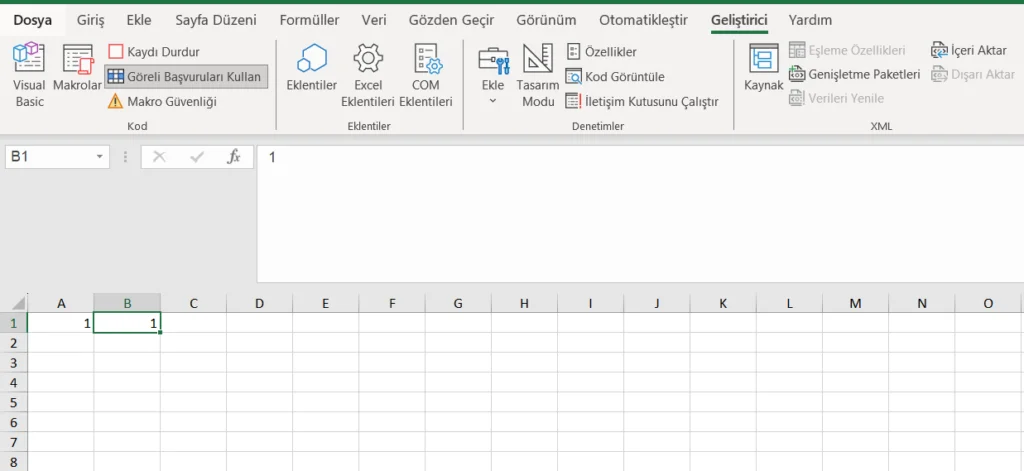Click the Name Box showing B1
Screen dimensions: 1024x471
click(49, 157)
